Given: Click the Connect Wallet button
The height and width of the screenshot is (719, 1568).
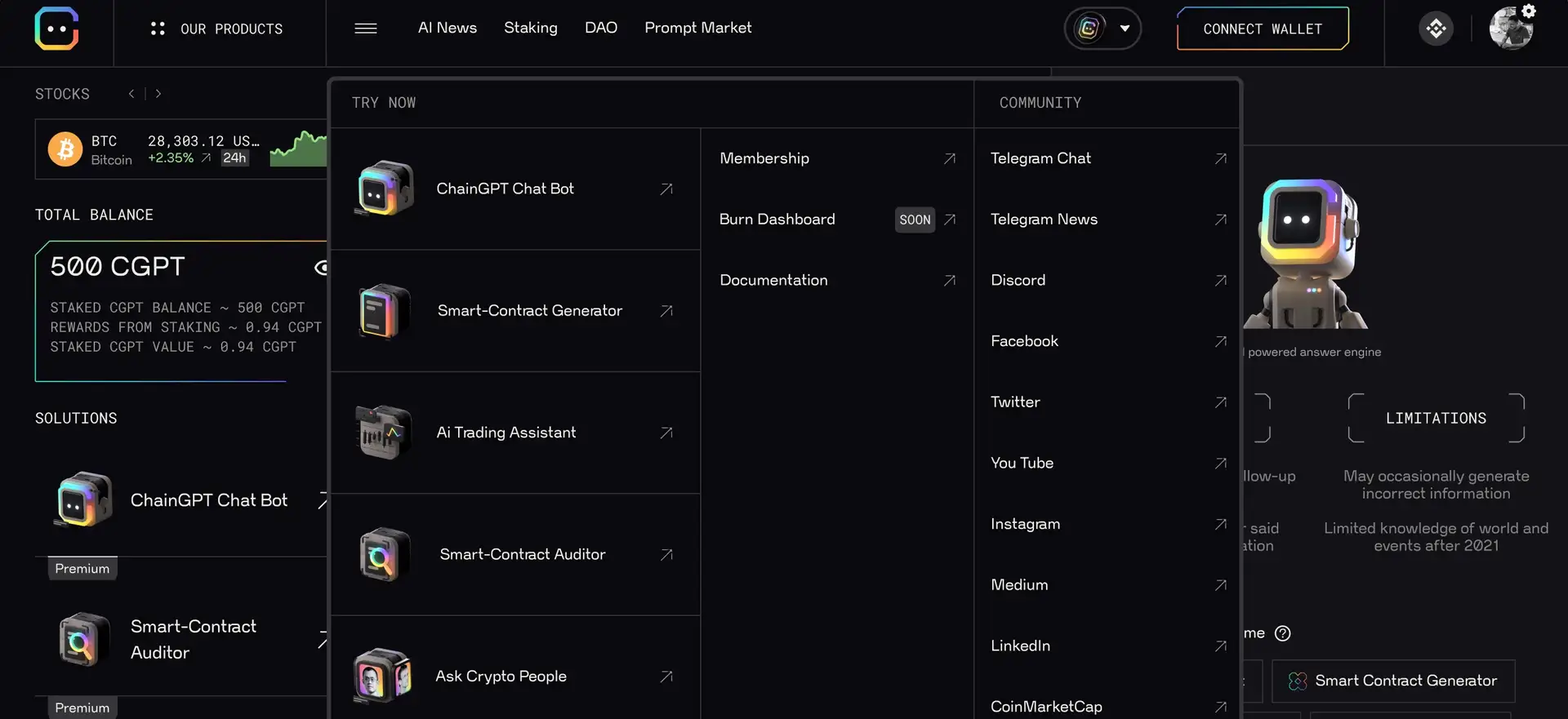Looking at the screenshot, I should coord(1262,29).
